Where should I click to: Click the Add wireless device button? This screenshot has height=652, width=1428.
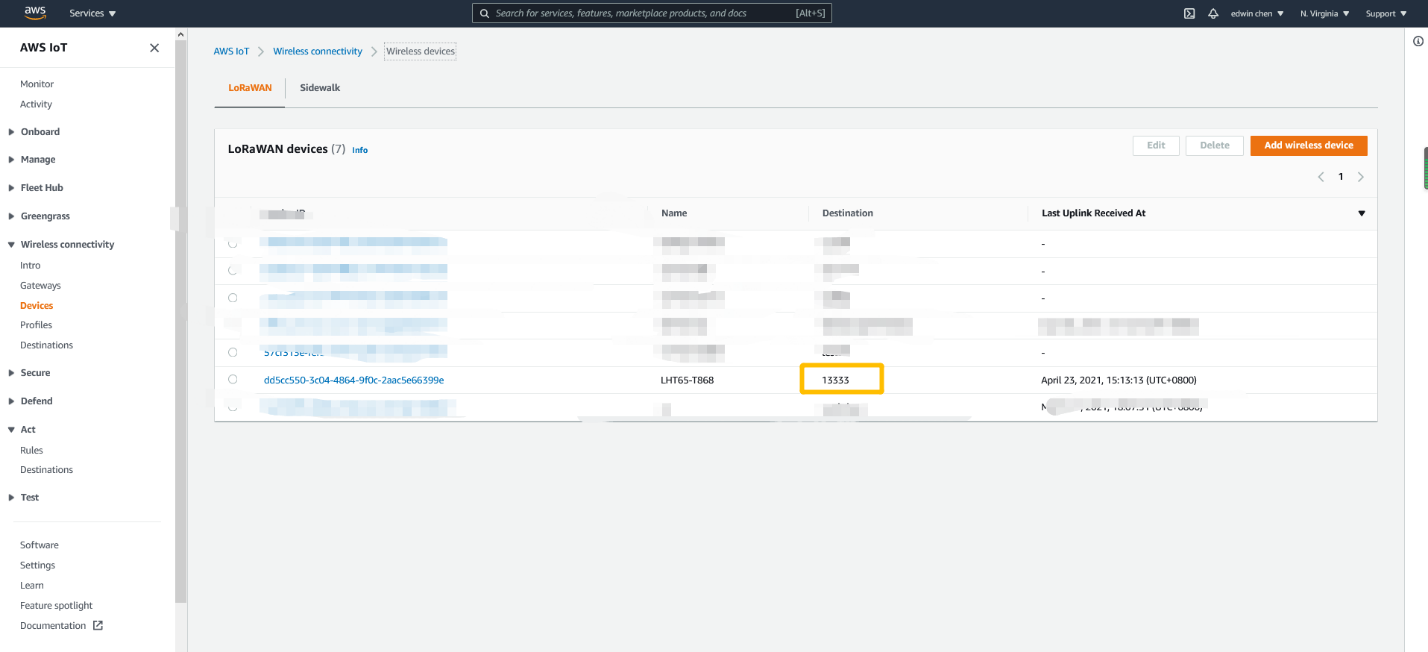point(1308,145)
